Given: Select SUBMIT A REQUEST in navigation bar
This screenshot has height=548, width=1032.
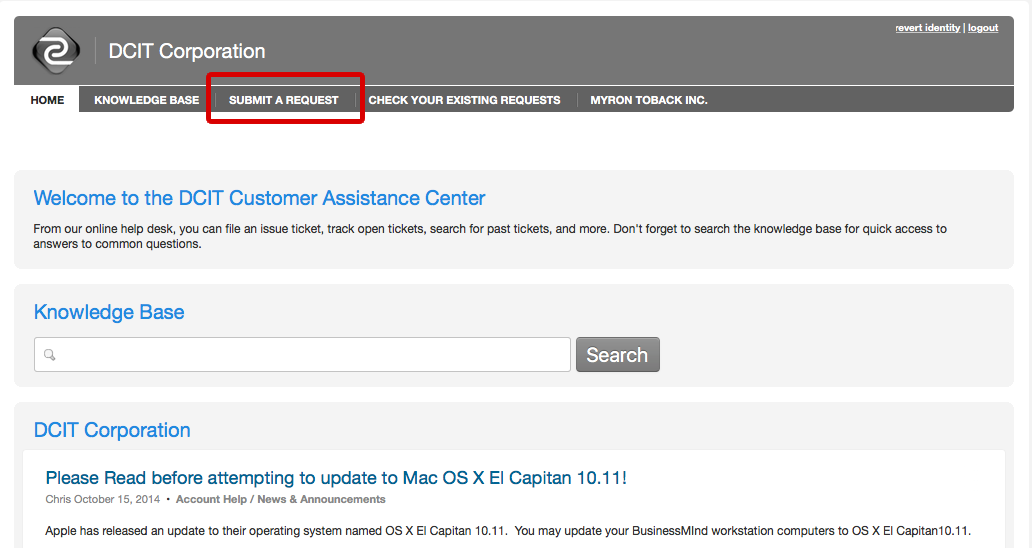Looking at the screenshot, I should [284, 100].
